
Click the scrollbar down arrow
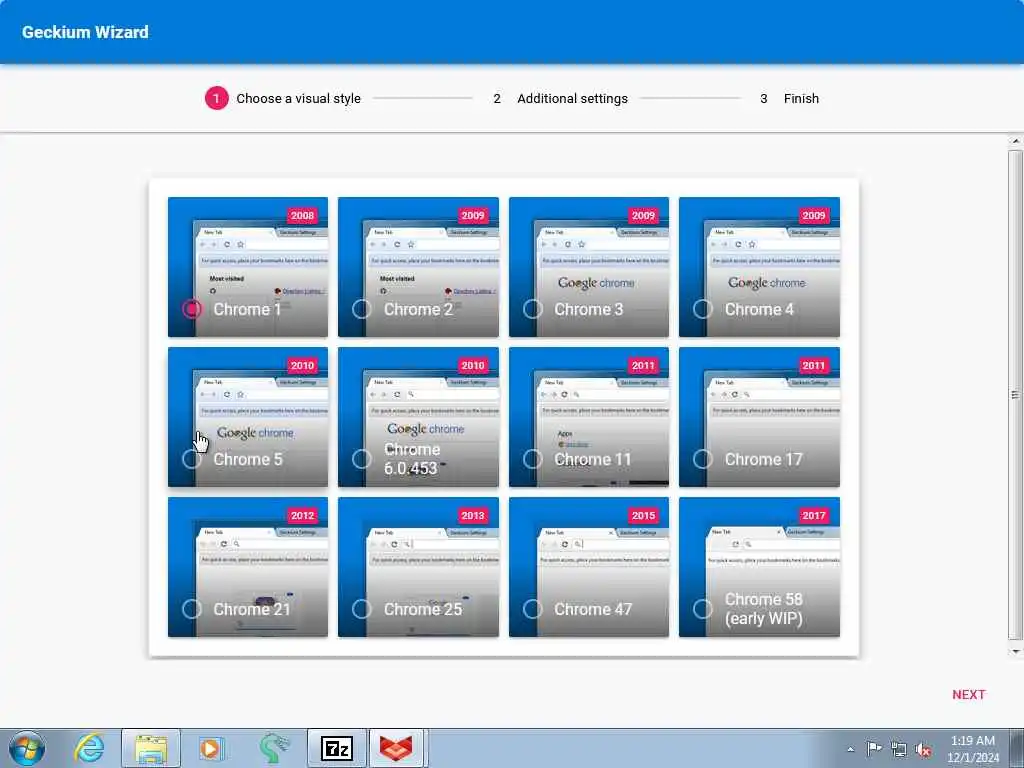coord(1016,651)
